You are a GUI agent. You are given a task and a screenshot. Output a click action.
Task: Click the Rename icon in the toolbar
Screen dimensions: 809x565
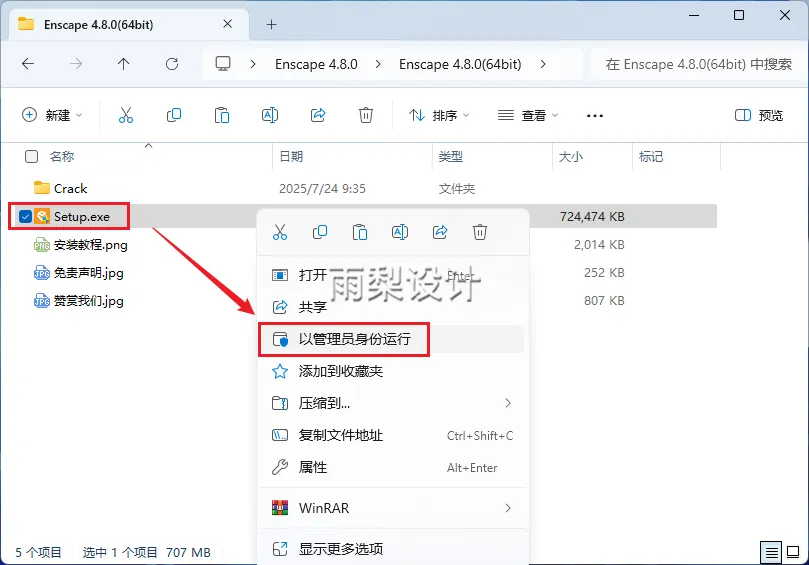tap(270, 115)
